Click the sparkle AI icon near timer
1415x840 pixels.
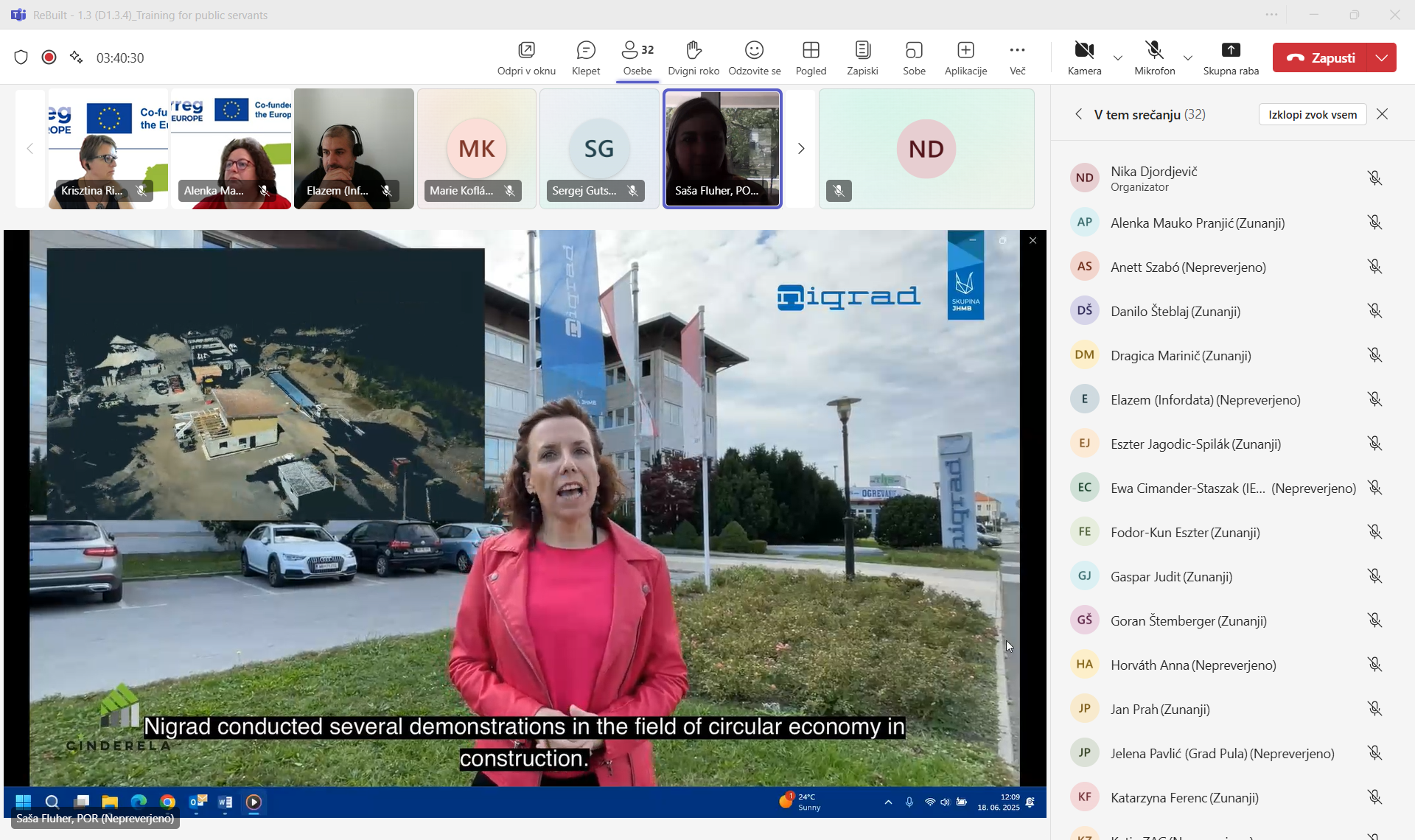tap(76, 57)
